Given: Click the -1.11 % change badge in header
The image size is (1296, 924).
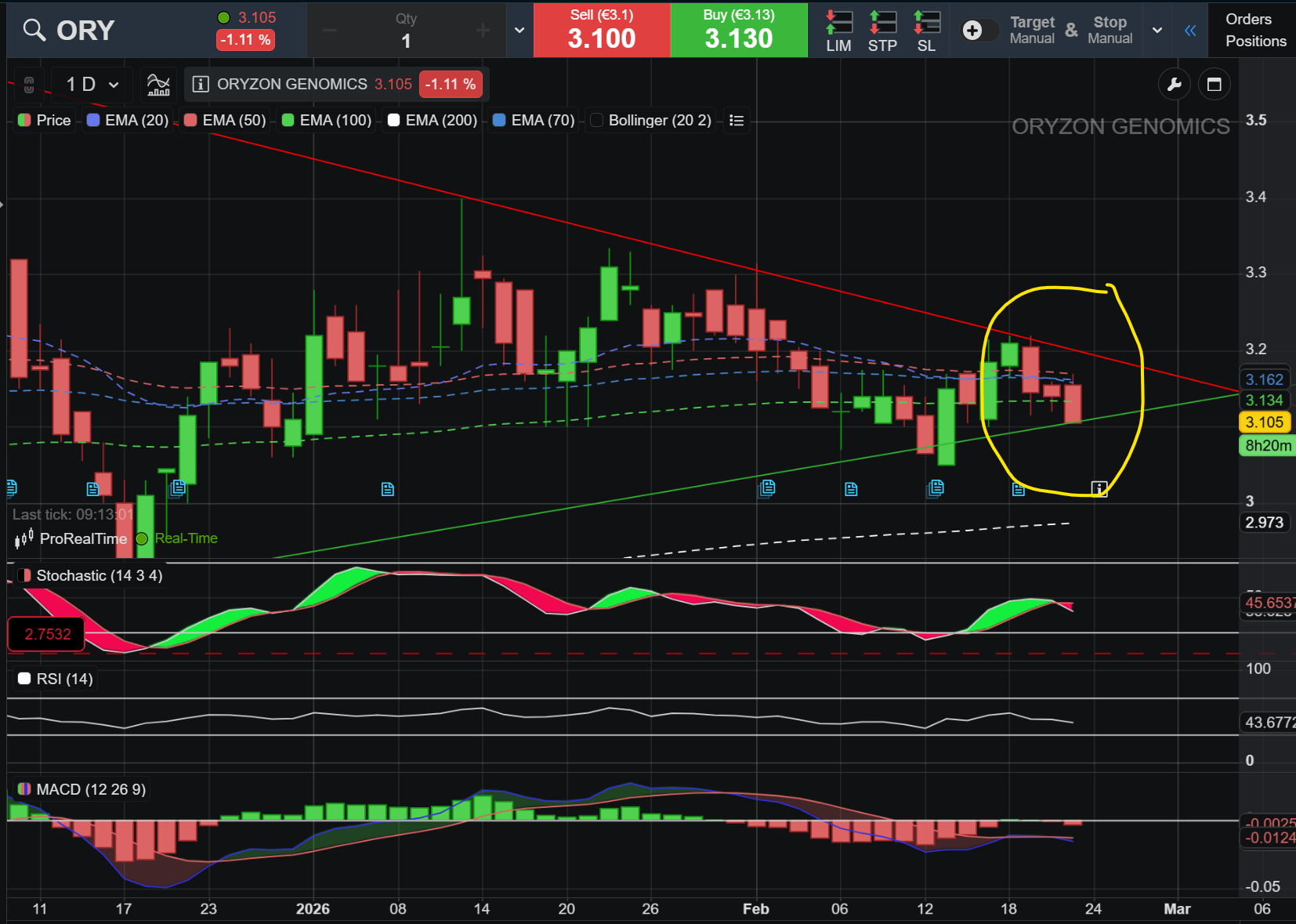Looking at the screenshot, I should [x=245, y=39].
